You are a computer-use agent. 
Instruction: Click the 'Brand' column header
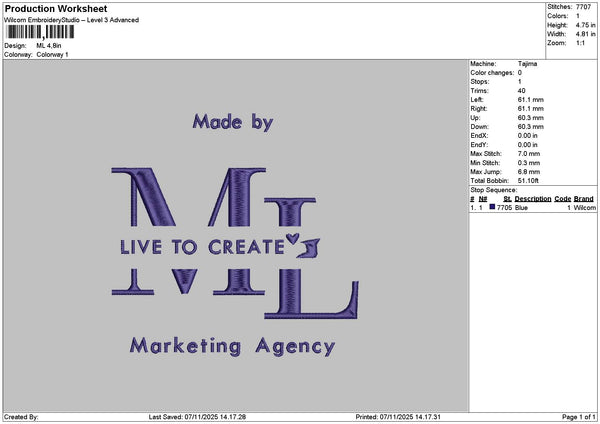click(584, 199)
